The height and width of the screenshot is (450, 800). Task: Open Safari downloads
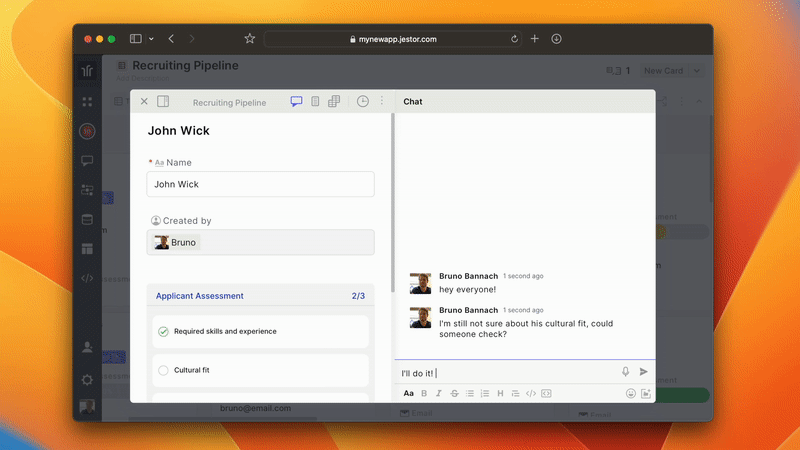point(557,39)
